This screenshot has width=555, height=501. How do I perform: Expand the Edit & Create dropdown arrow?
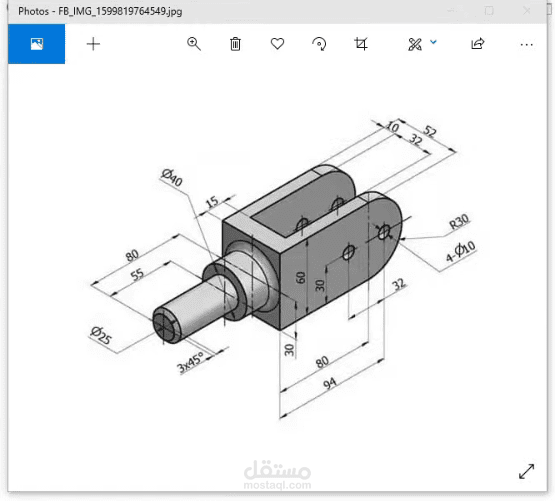(434, 42)
